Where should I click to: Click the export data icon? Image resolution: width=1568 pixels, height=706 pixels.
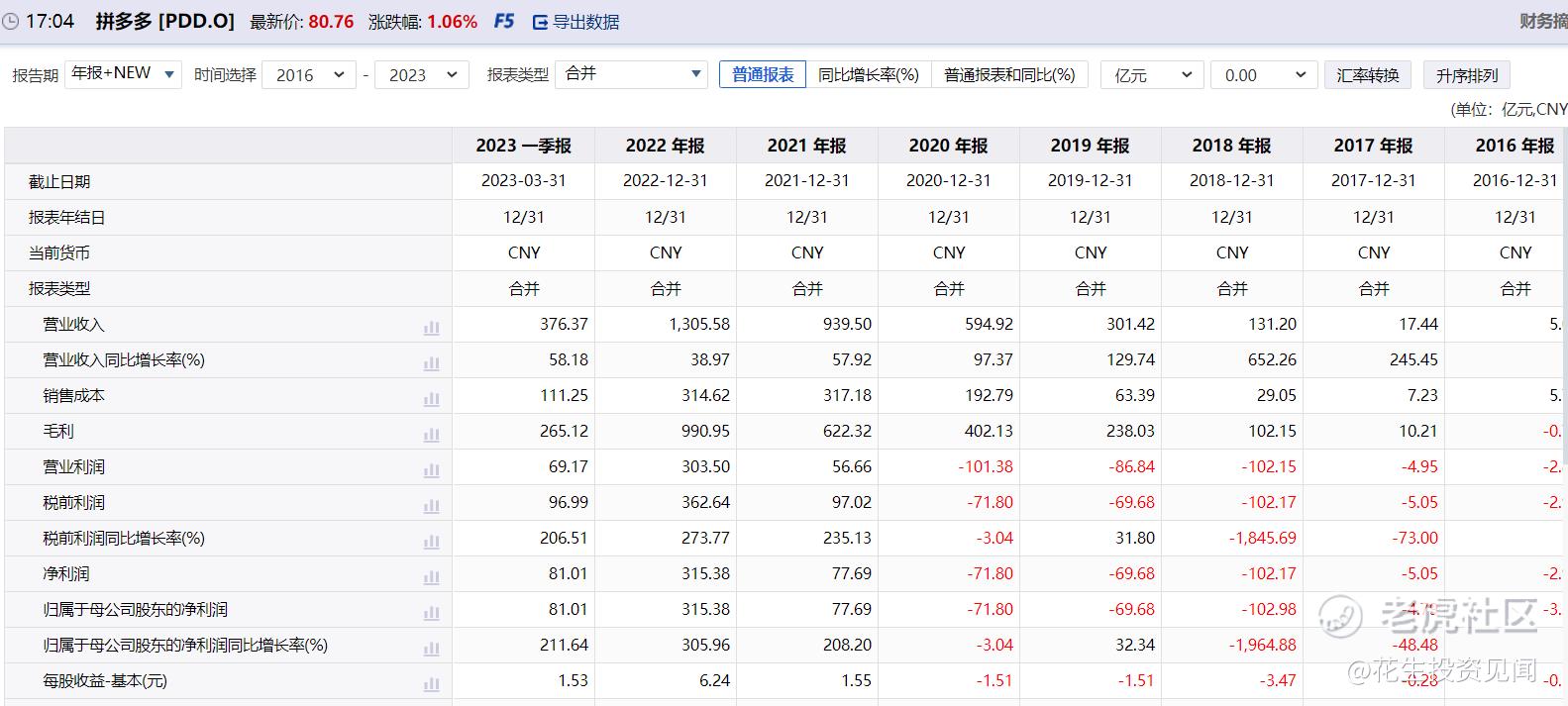pyautogui.click(x=540, y=22)
